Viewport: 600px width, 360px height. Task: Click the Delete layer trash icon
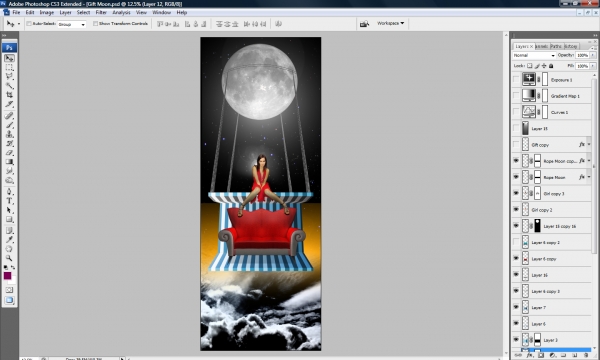586,355
